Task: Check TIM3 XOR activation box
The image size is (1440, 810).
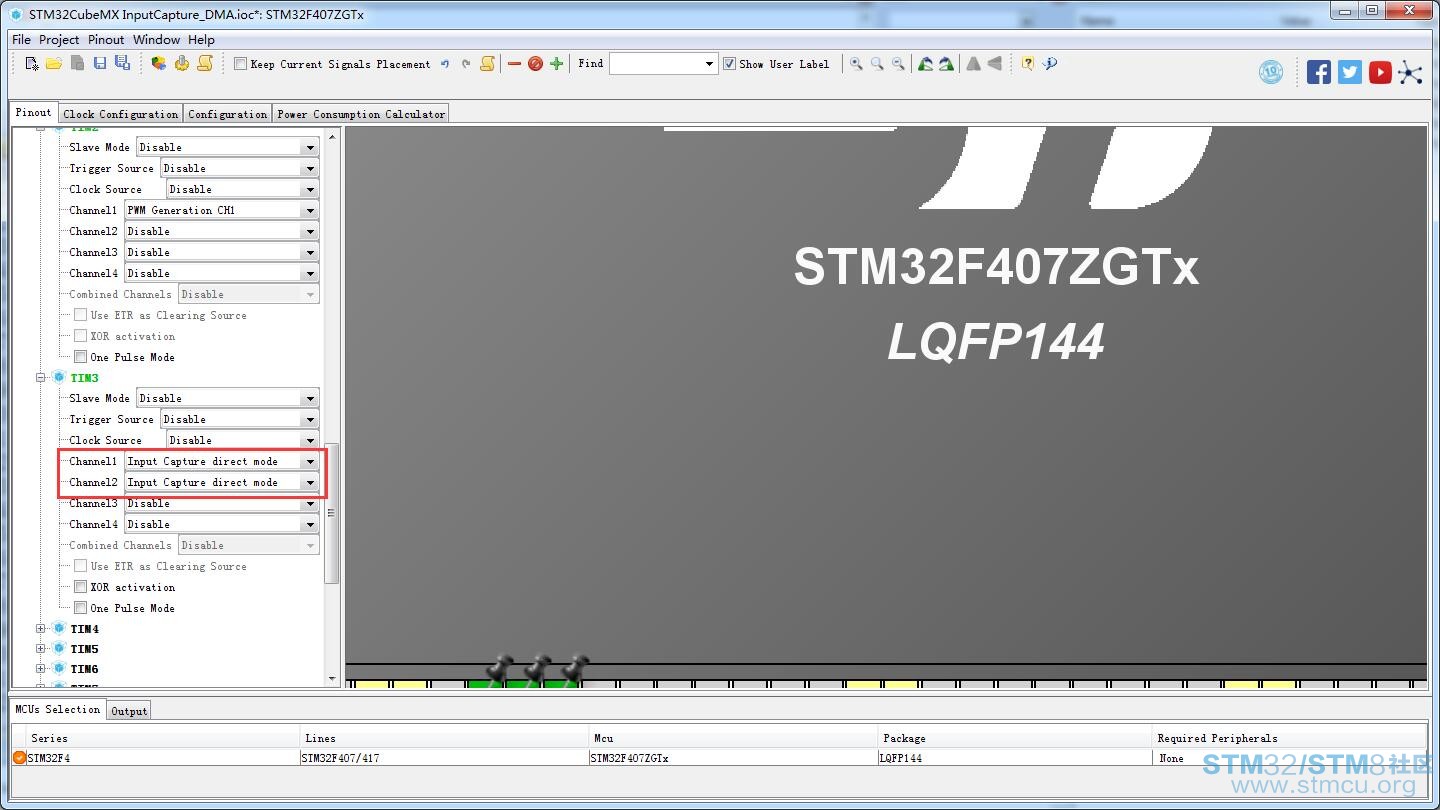Action: click(80, 587)
